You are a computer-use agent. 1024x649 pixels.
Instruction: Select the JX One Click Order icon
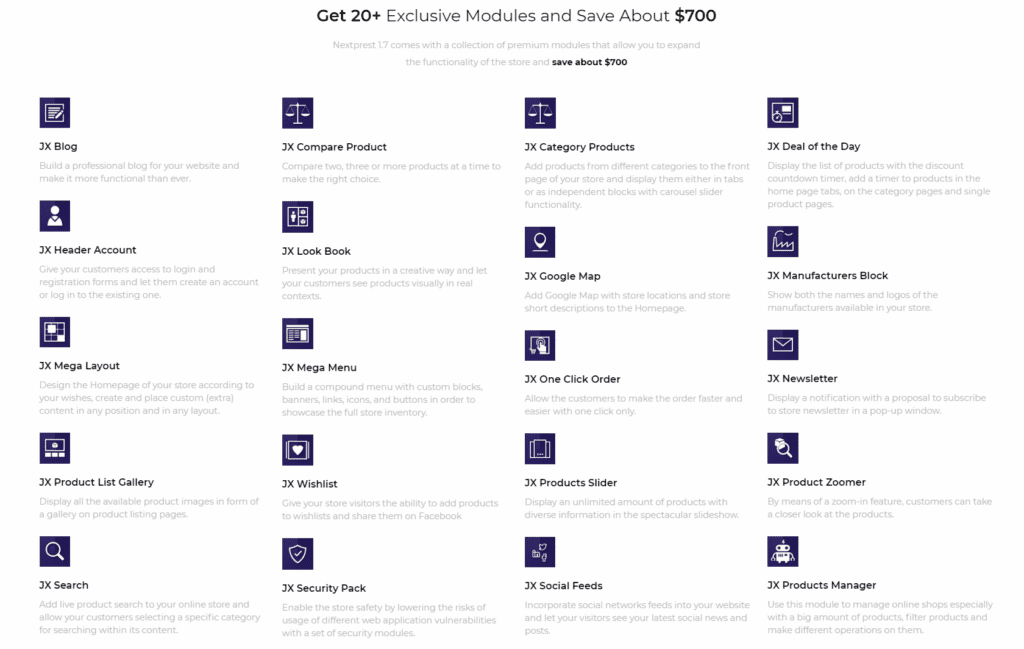coord(540,345)
